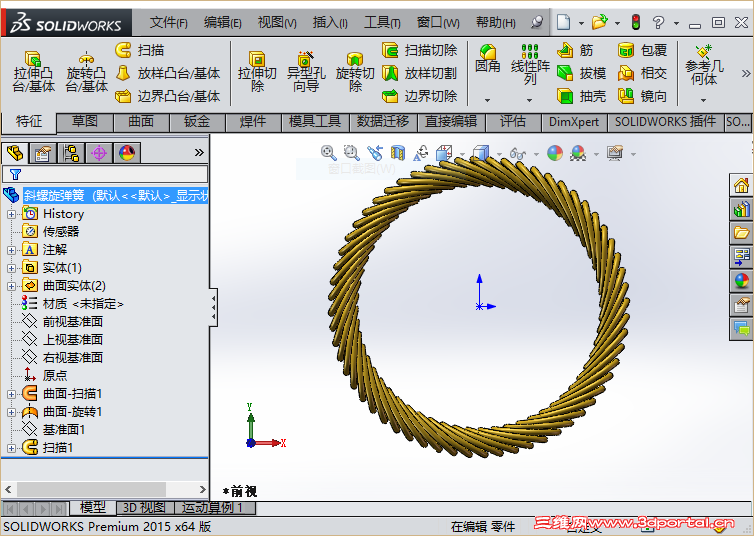Viewport: 754px width, 536px height.
Task: Expand manager tabs with double chevron
Action: tap(199, 153)
